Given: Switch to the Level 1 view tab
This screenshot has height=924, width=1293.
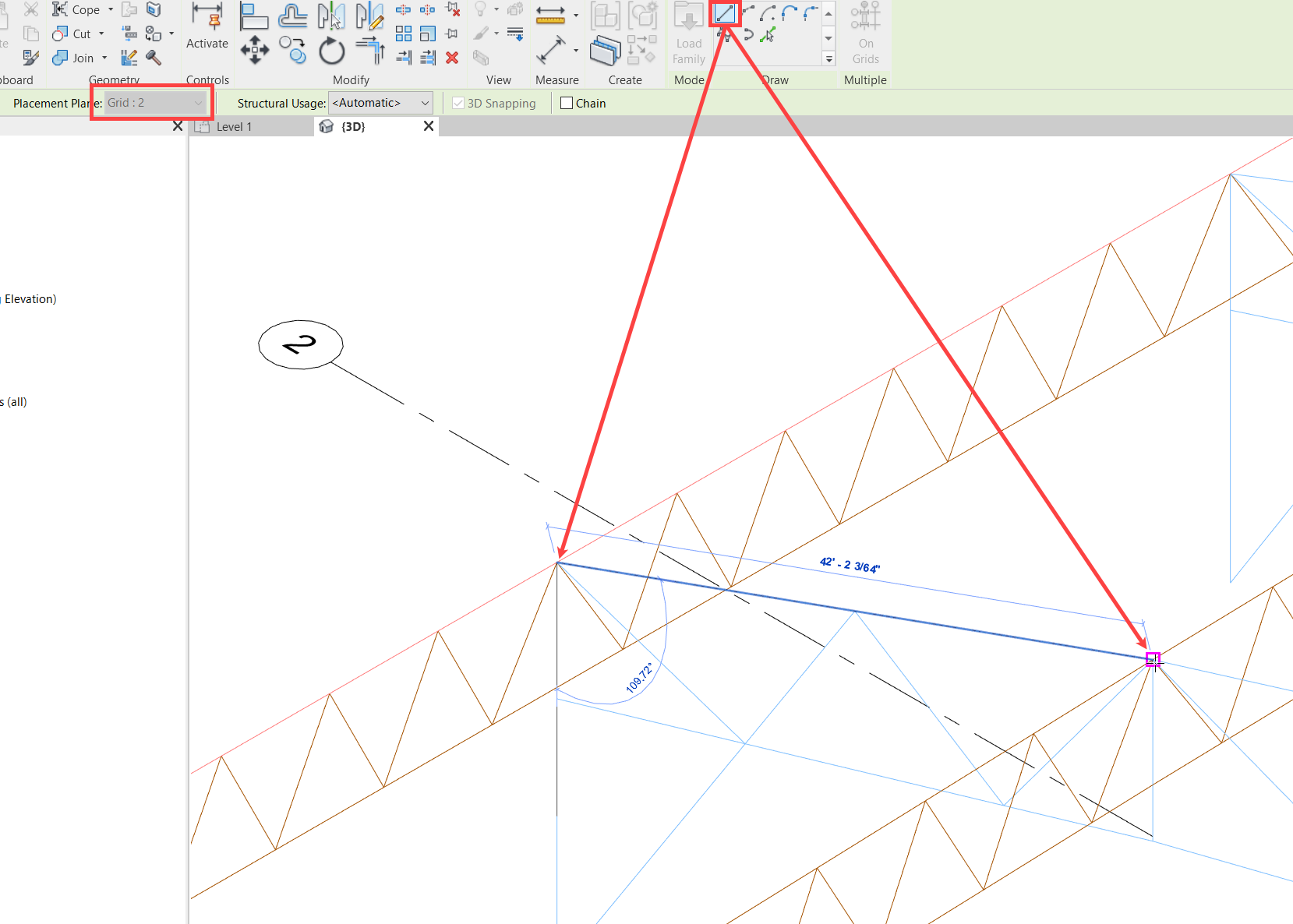Looking at the screenshot, I should click(x=234, y=126).
